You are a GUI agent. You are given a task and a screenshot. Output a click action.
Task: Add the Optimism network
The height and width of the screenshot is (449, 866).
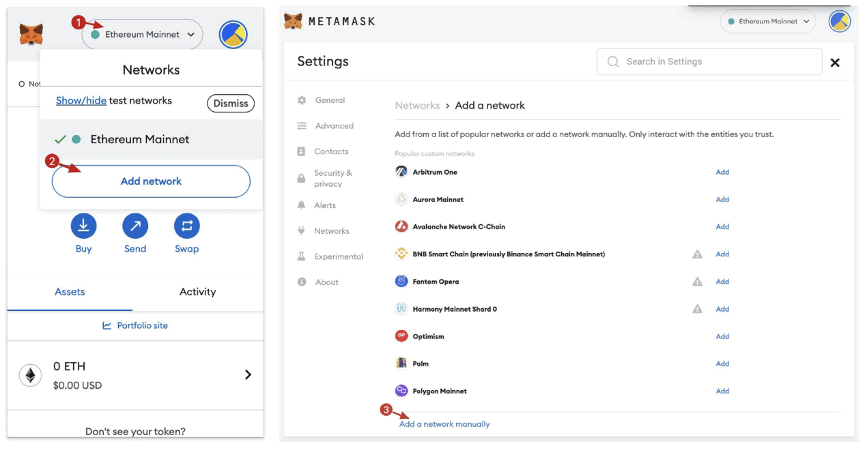click(722, 336)
